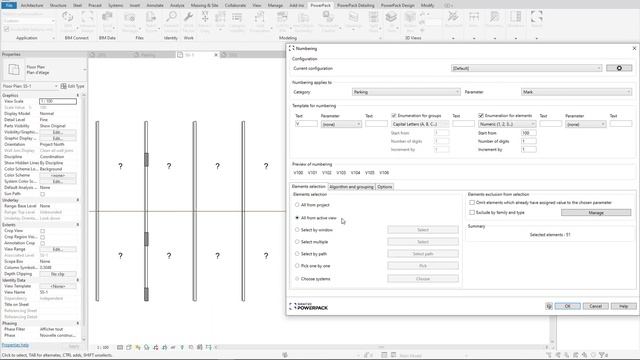Open Floor Plan: SS-1 instance dropdown

coord(29,86)
